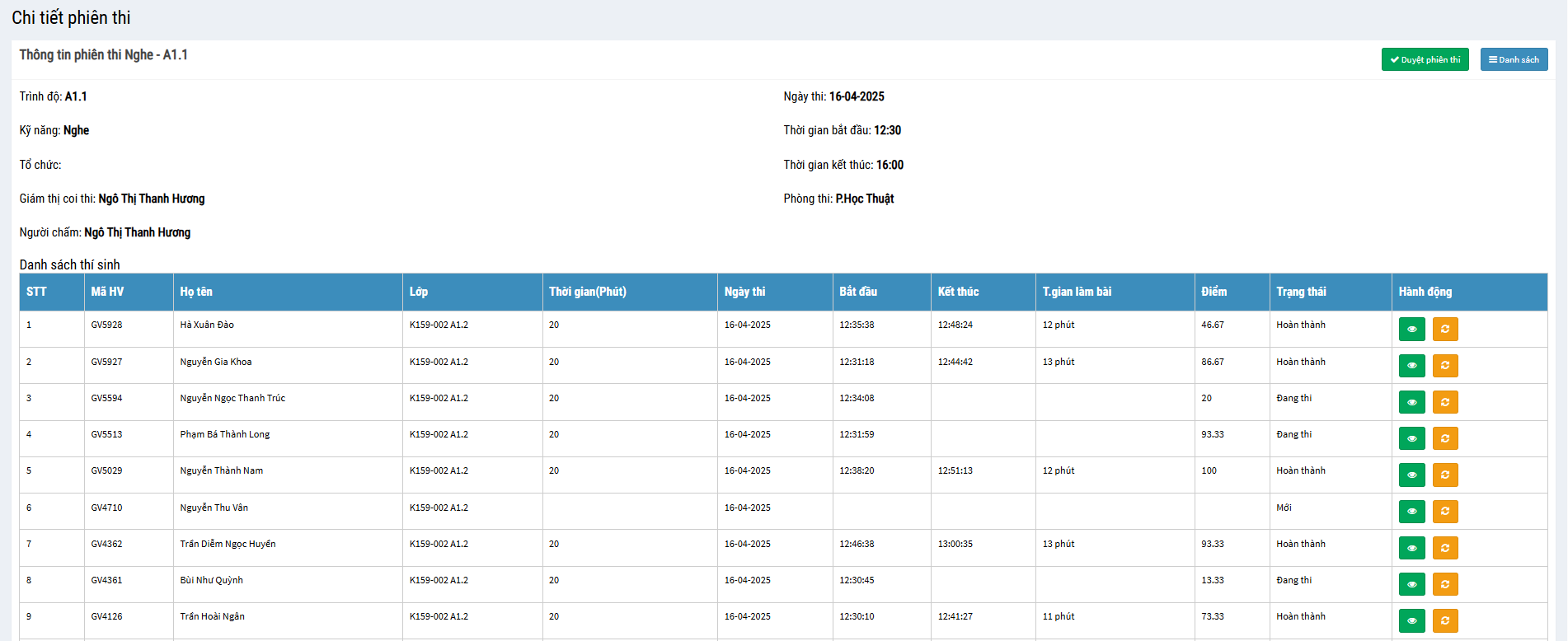Viewport: 1568px width, 641px height.
Task: View result of Phạm Bá Thành Long
Action: (1411, 438)
